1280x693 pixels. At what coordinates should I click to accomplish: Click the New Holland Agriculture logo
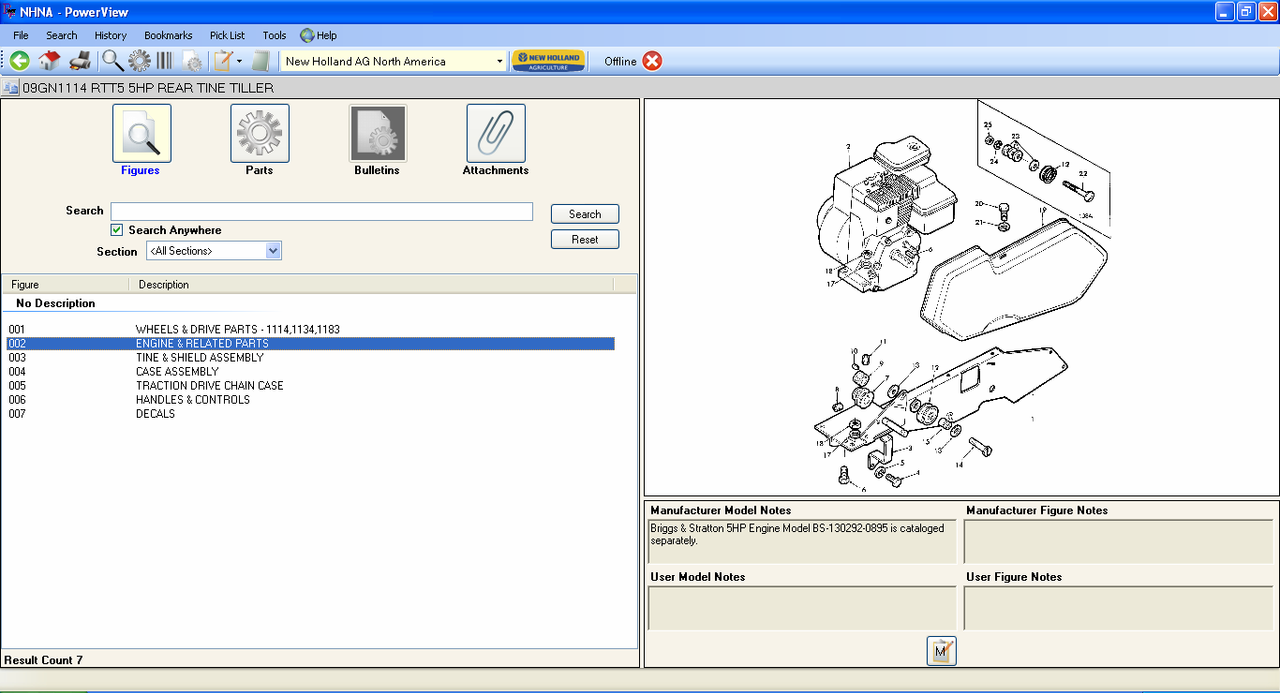click(x=548, y=61)
